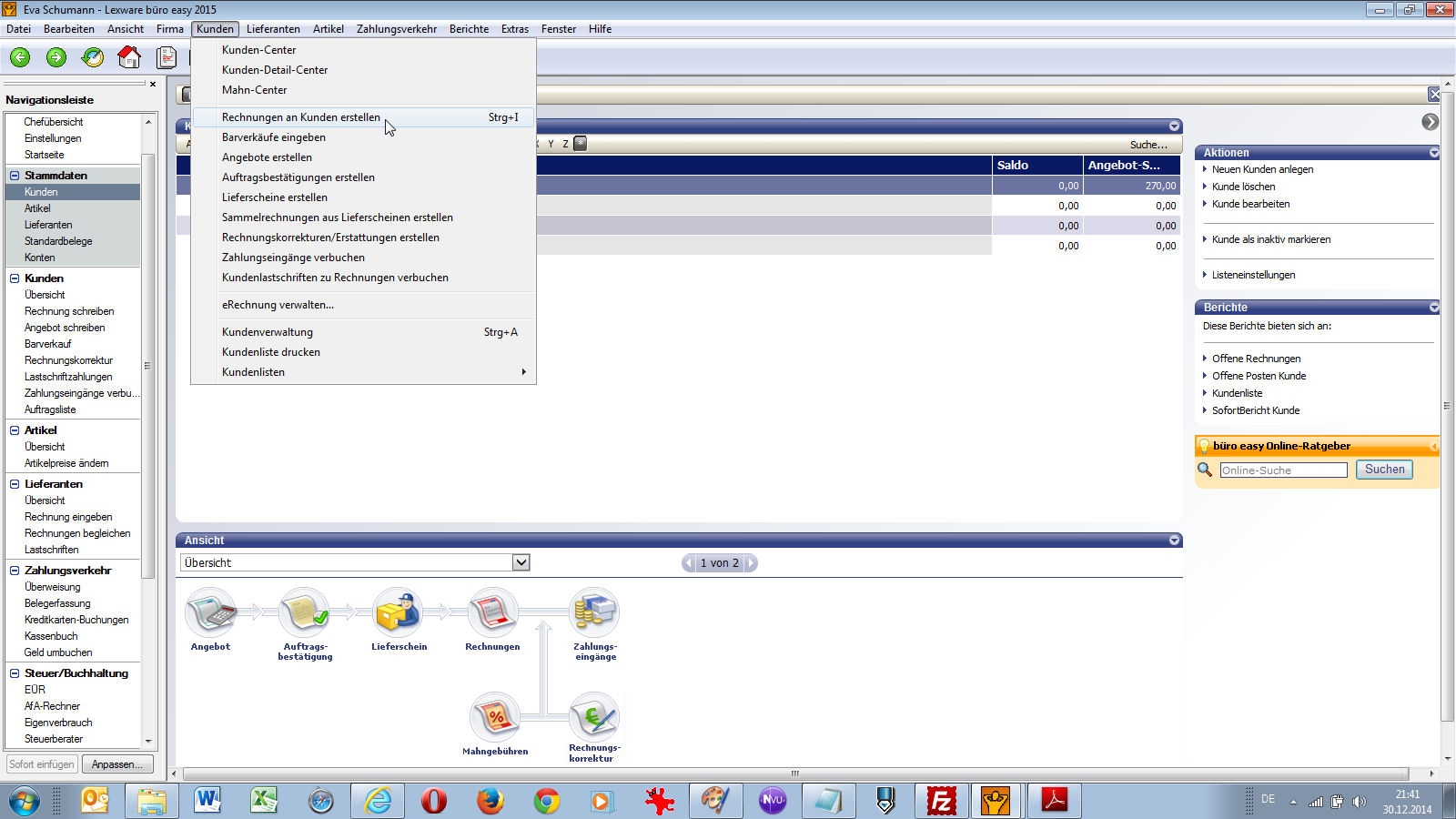Collapse the Ansicht panel
1456x819 pixels.
(1174, 541)
